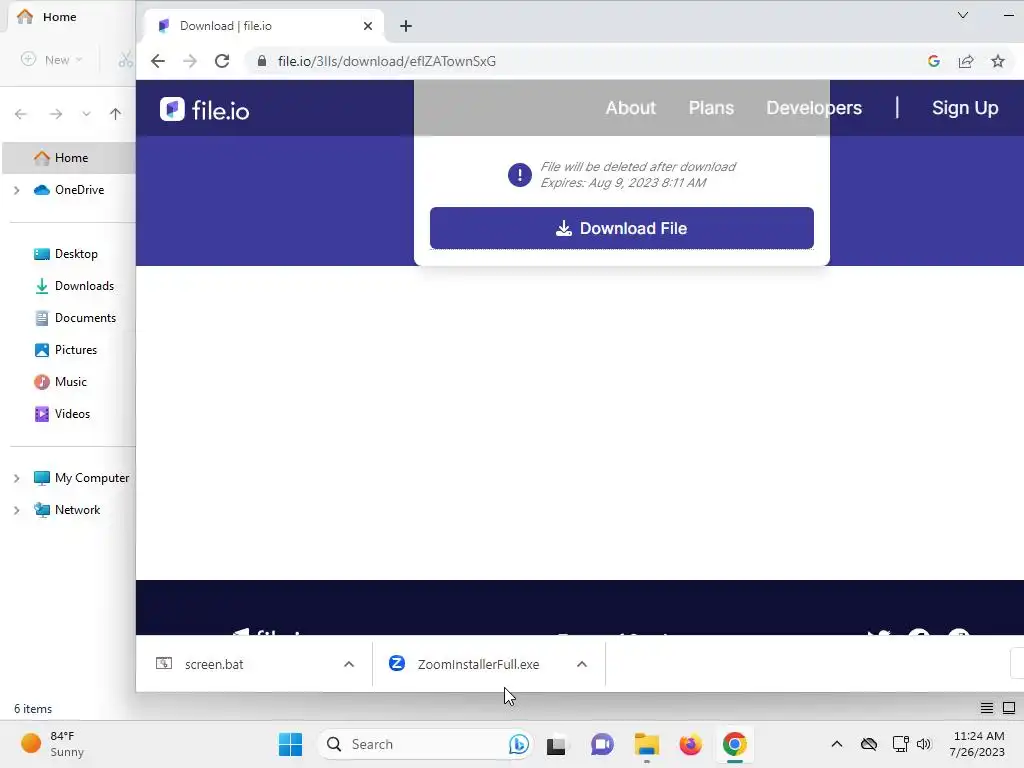Viewport: 1024px width, 768px height.
Task: Click the taskbar Search box
Action: (x=426, y=744)
